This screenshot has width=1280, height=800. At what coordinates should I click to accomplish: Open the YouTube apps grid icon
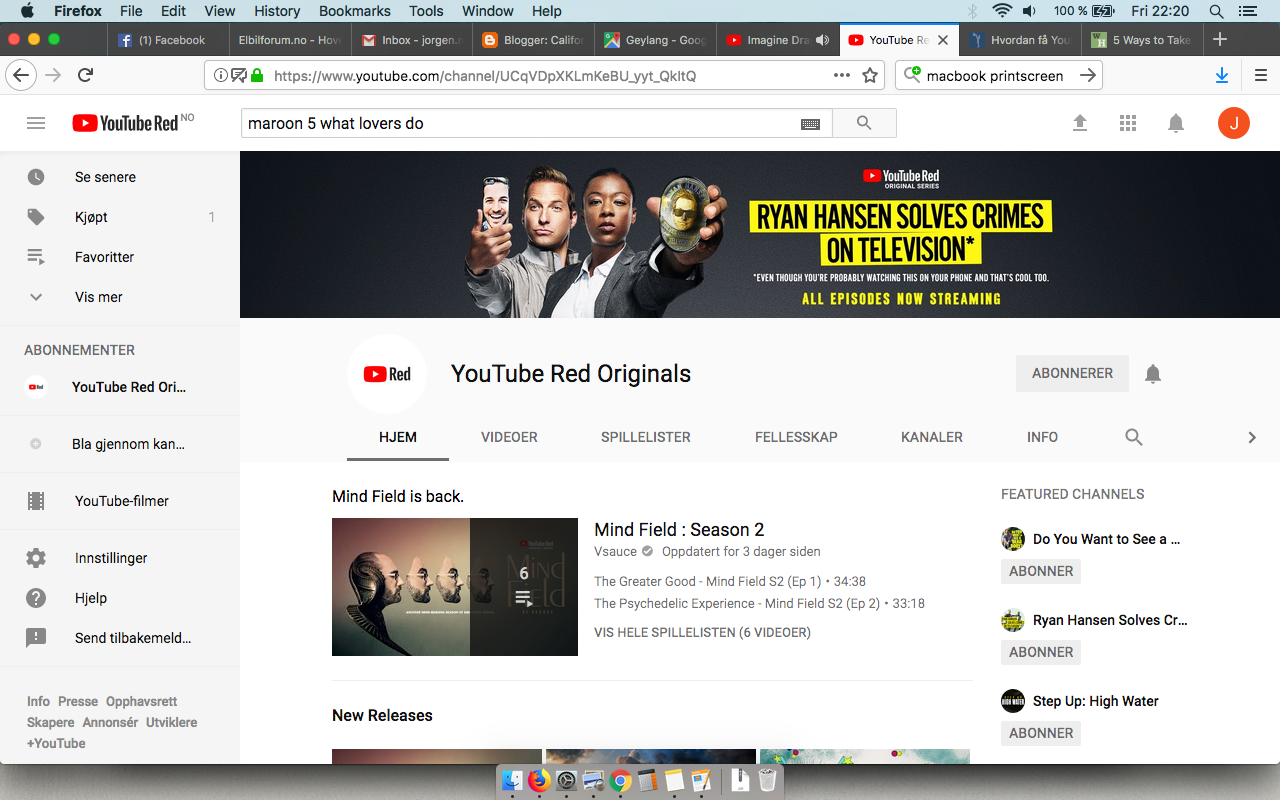[x=1128, y=123]
